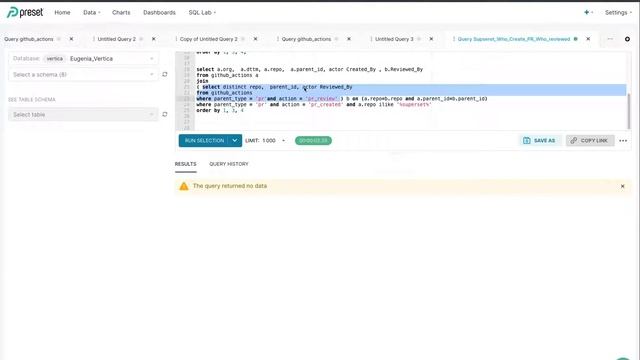Open the Run Selection arrow dropdown

(235, 140)
